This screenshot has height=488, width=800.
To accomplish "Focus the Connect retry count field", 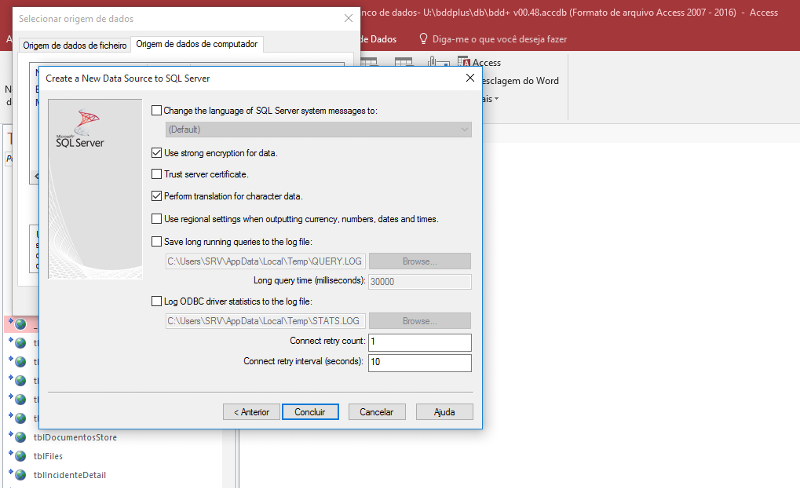I will pos(419,341).
